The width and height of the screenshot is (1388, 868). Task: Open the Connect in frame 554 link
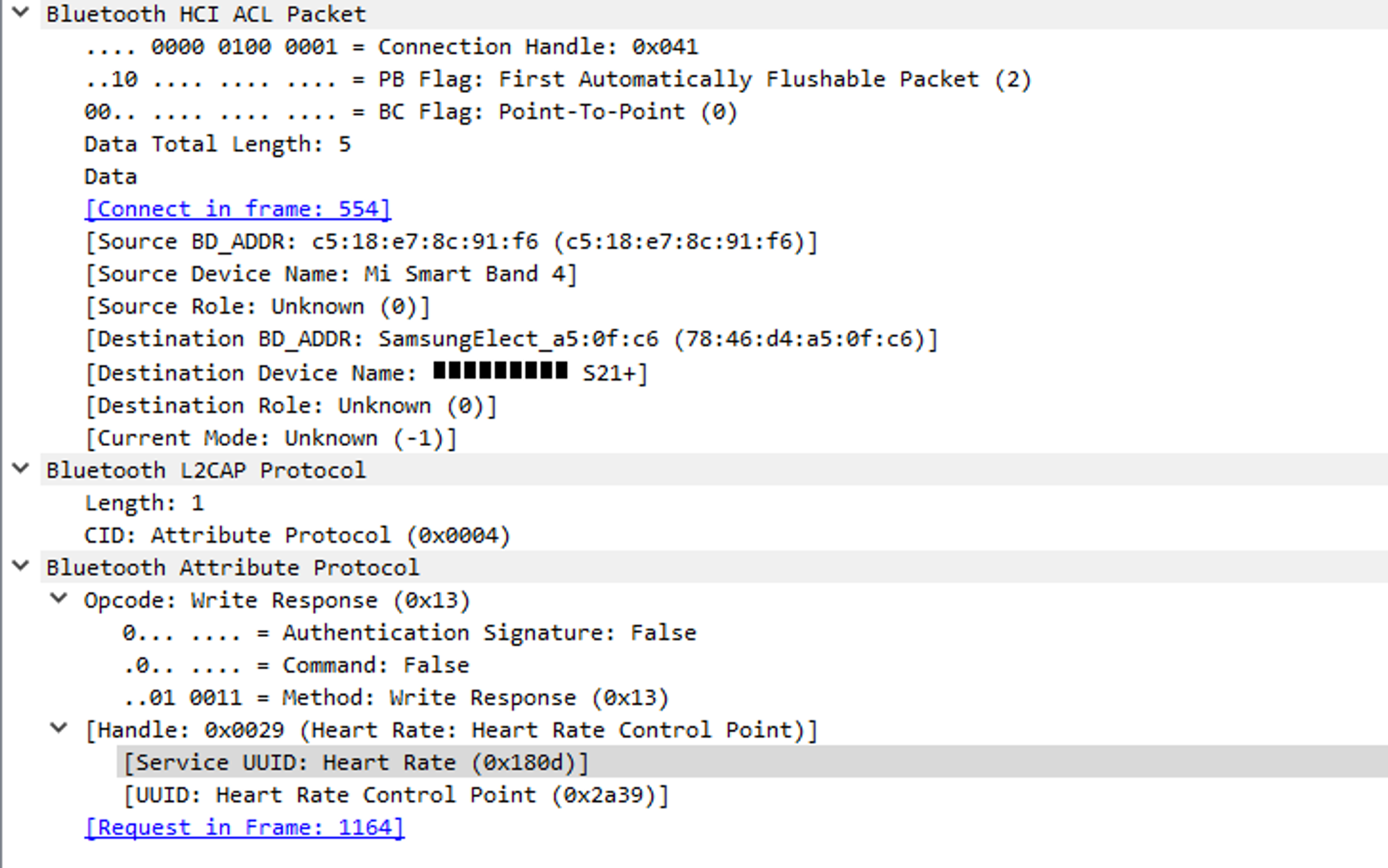coord(238,209)
